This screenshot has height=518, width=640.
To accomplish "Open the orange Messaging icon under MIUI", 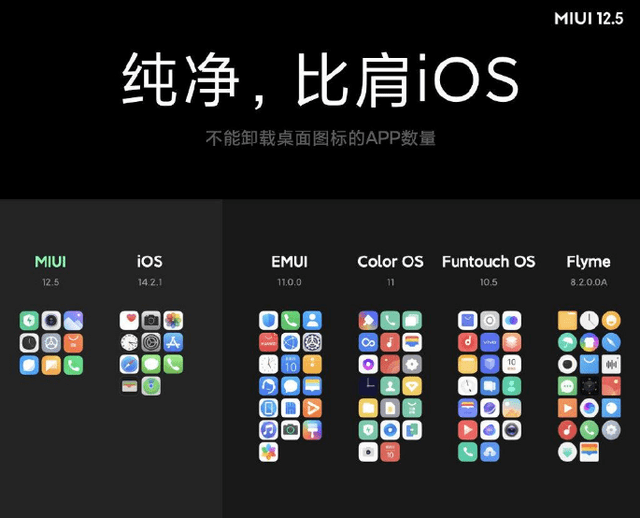I will tap(51, 365).
